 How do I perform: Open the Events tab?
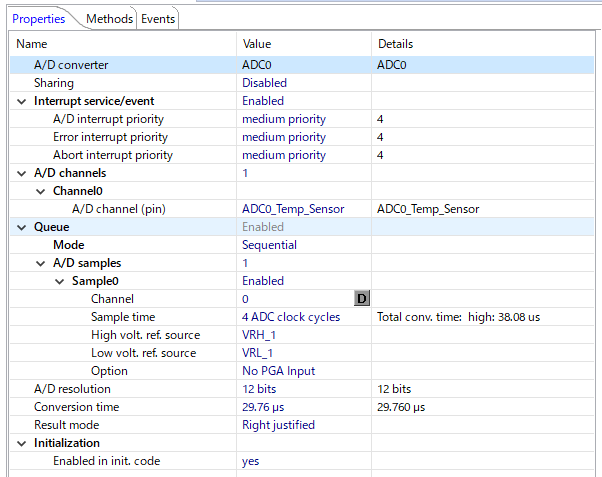pos(158,19)
